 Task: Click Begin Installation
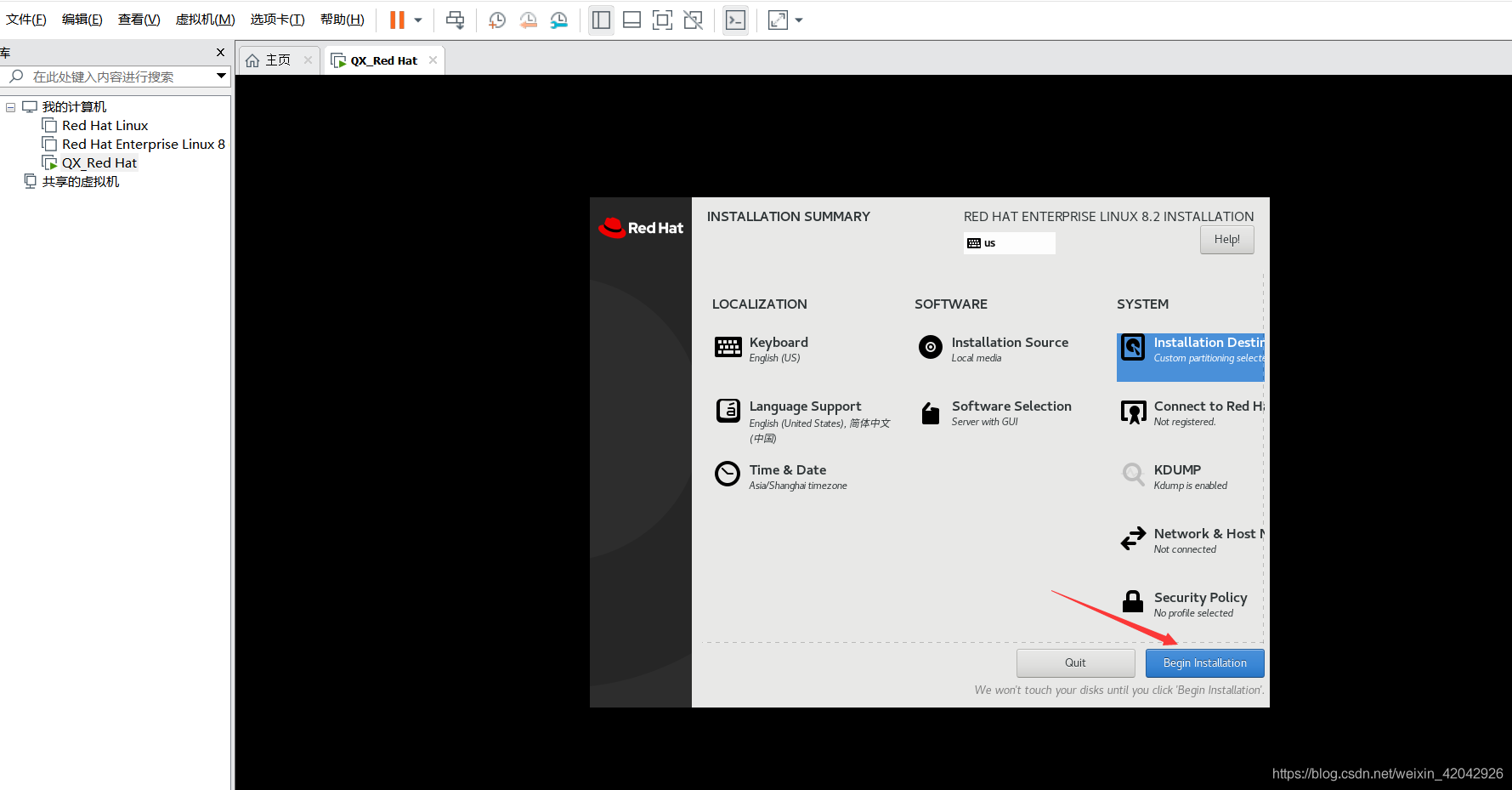pyautogui.click(x=1204, y=663)
